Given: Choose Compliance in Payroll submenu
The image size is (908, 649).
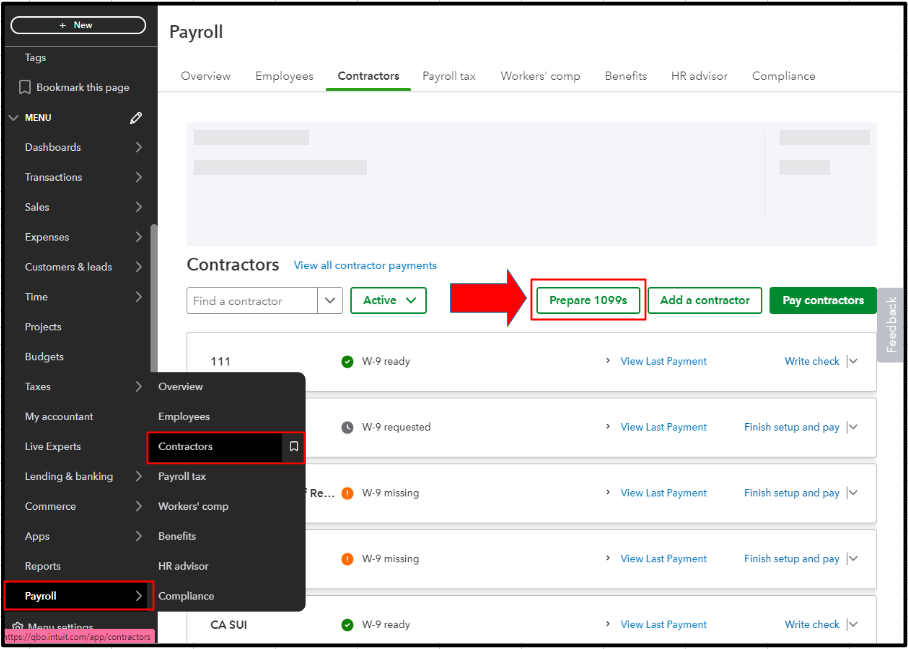Looking at the screenshot, I should (186, 596).
